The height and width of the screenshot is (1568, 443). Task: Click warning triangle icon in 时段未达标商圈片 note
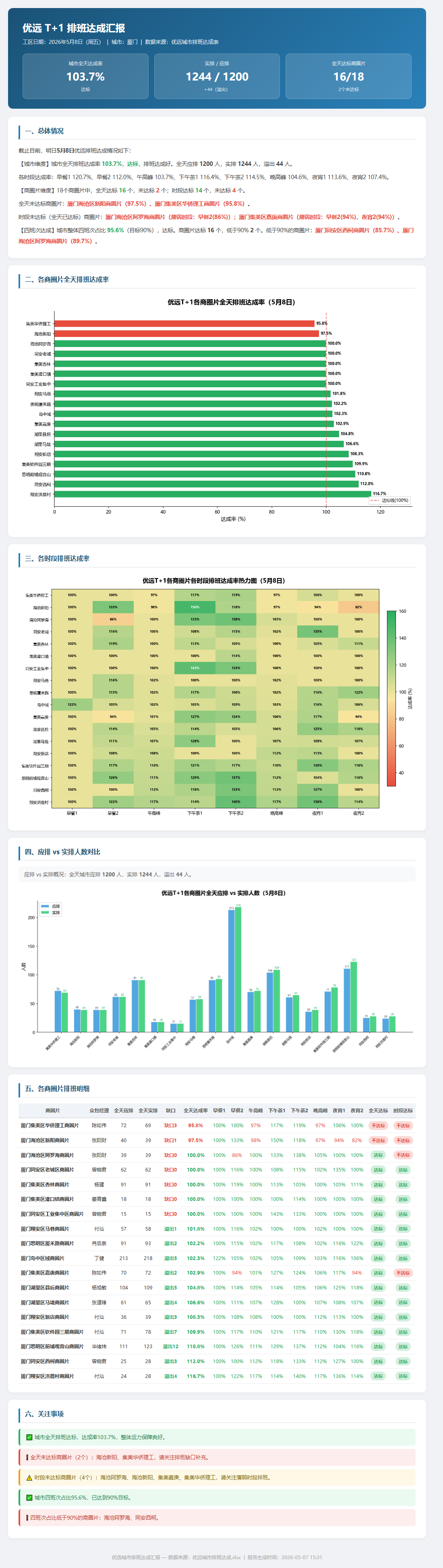point(29,1477)
